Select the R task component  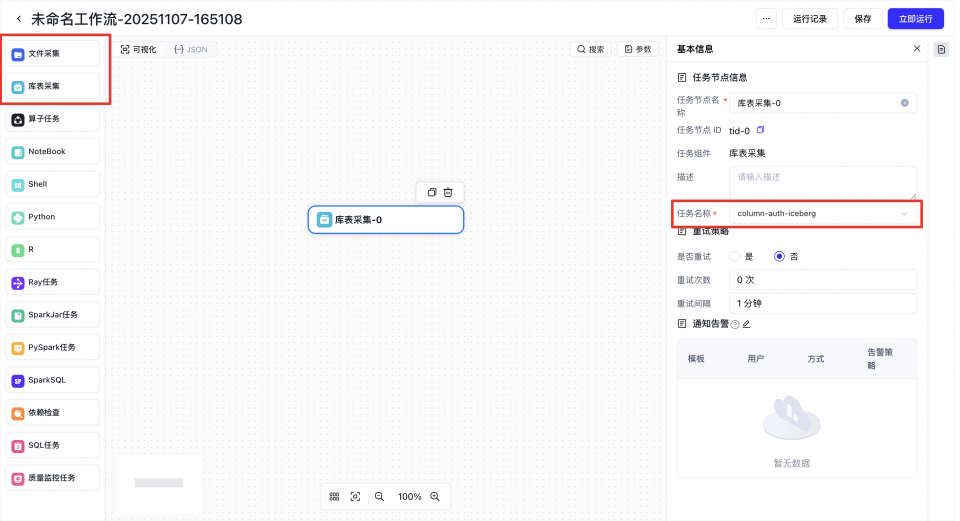tap(53, 249)
